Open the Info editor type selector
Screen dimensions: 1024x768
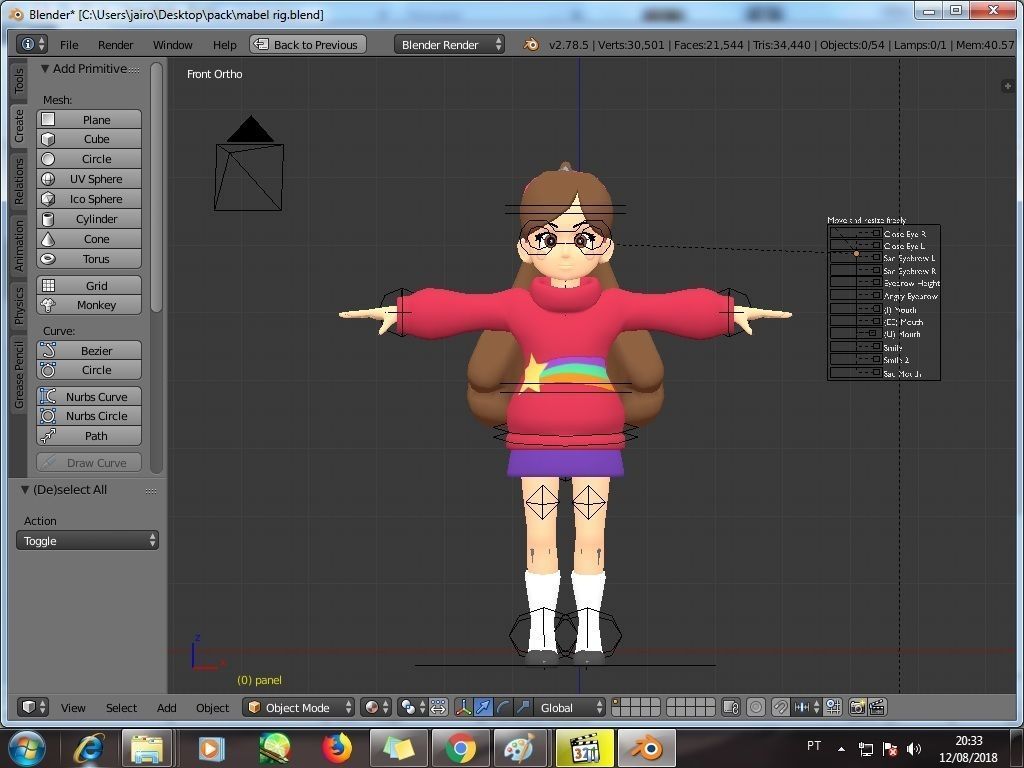click(x=32, y=44)
